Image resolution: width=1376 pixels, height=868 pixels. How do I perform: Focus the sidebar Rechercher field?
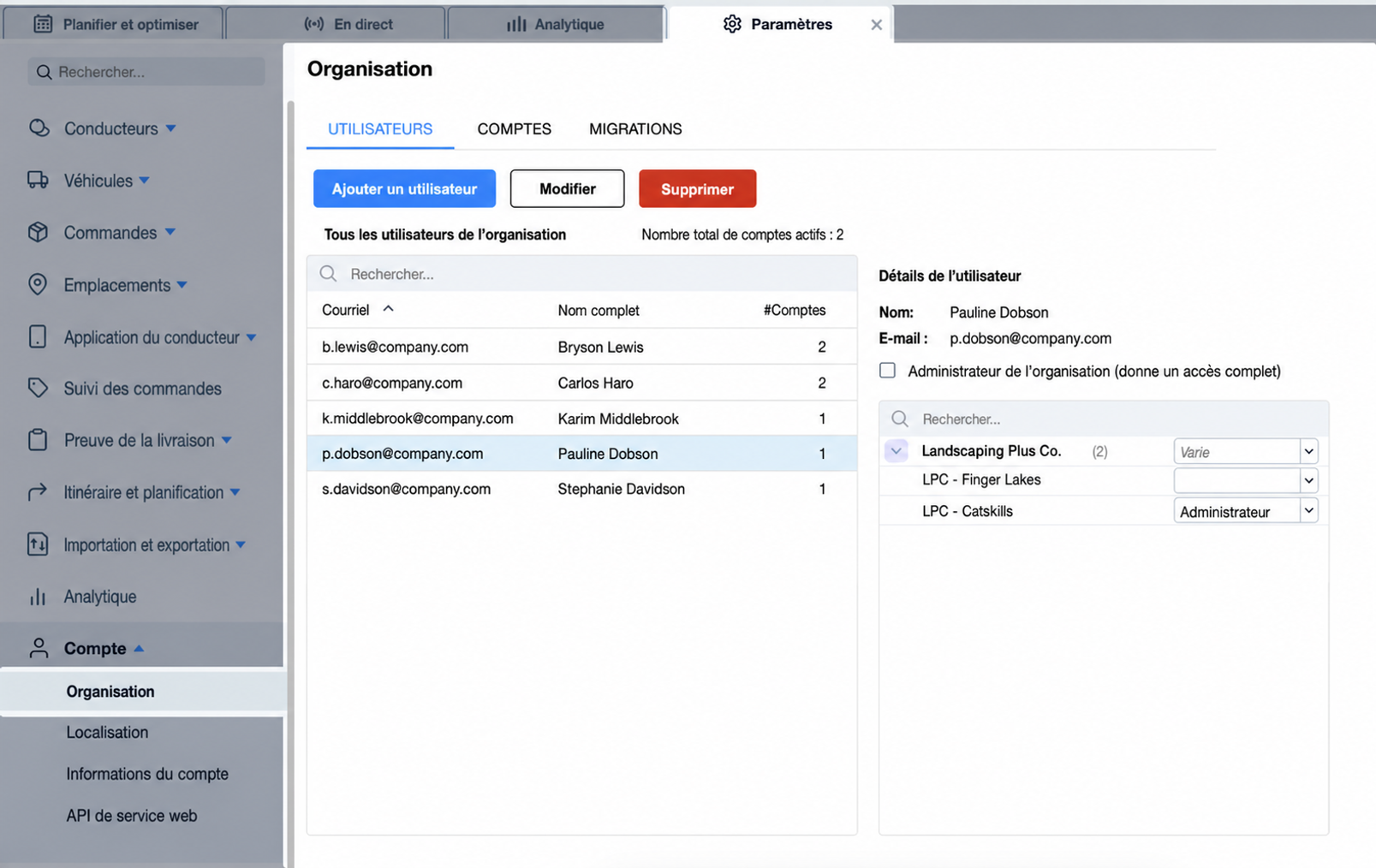146,72
